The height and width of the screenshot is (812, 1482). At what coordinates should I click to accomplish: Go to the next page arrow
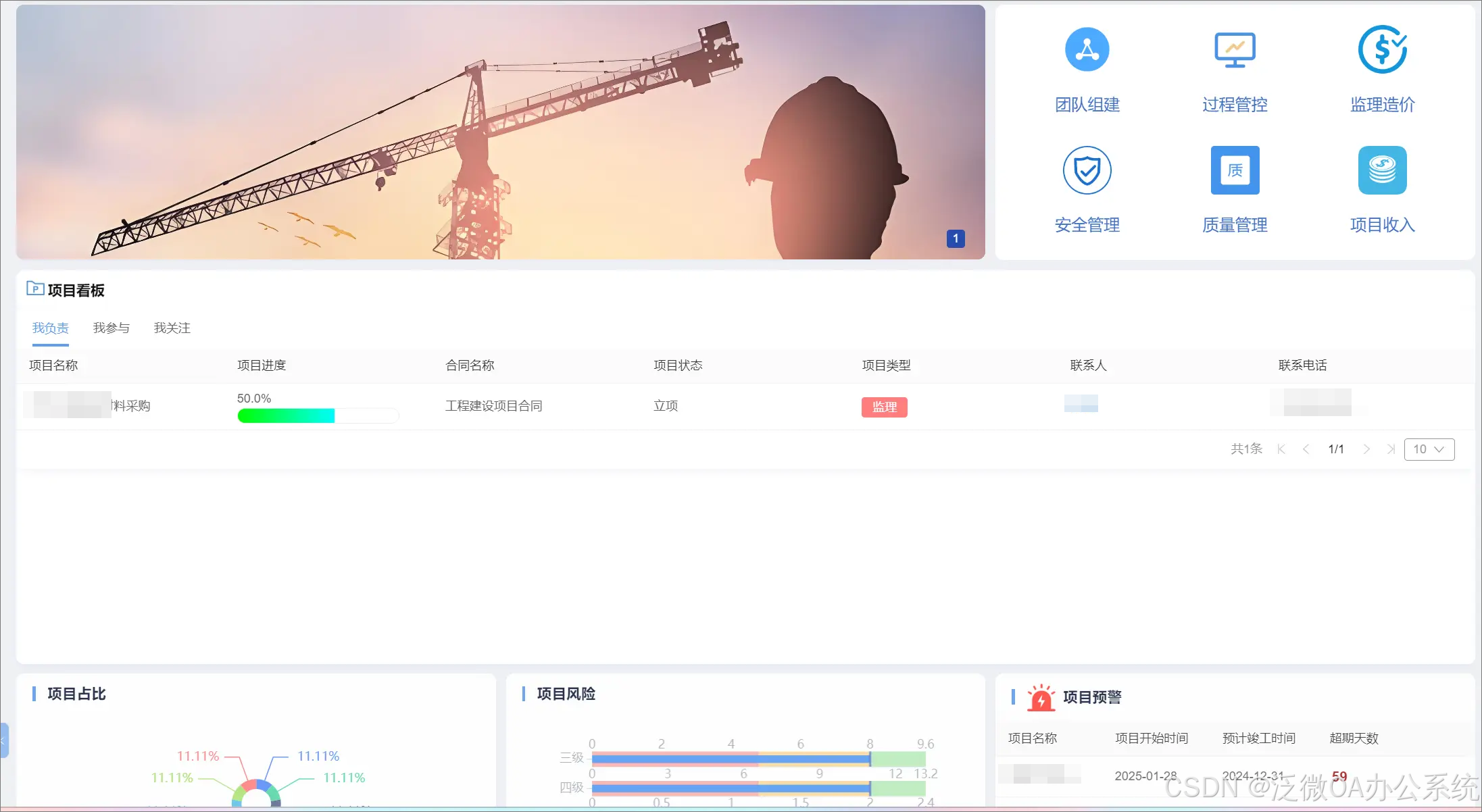point(1366,449)
